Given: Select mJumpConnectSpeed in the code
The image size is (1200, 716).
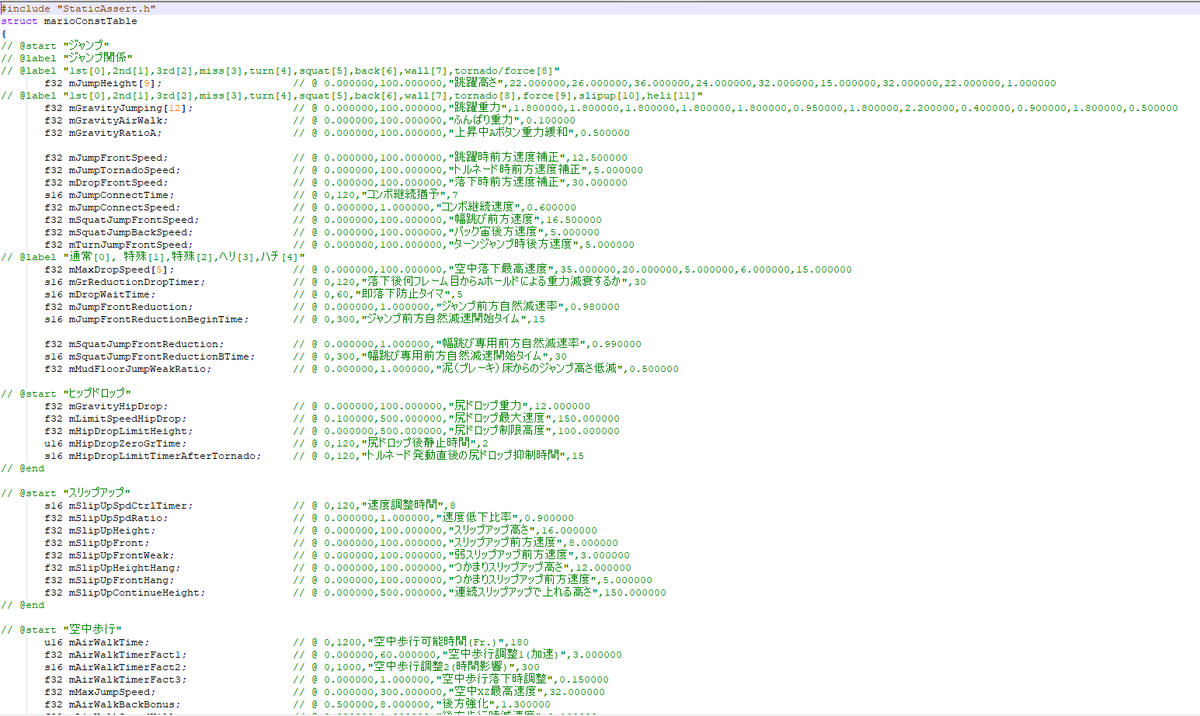Looking at the screenshot, I should coord(122,207).
